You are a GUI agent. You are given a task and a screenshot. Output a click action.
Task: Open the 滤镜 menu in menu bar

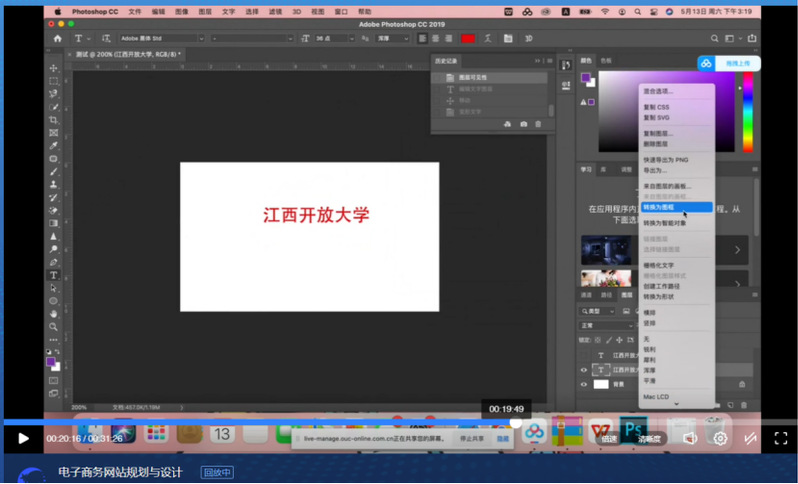[274, 12]
